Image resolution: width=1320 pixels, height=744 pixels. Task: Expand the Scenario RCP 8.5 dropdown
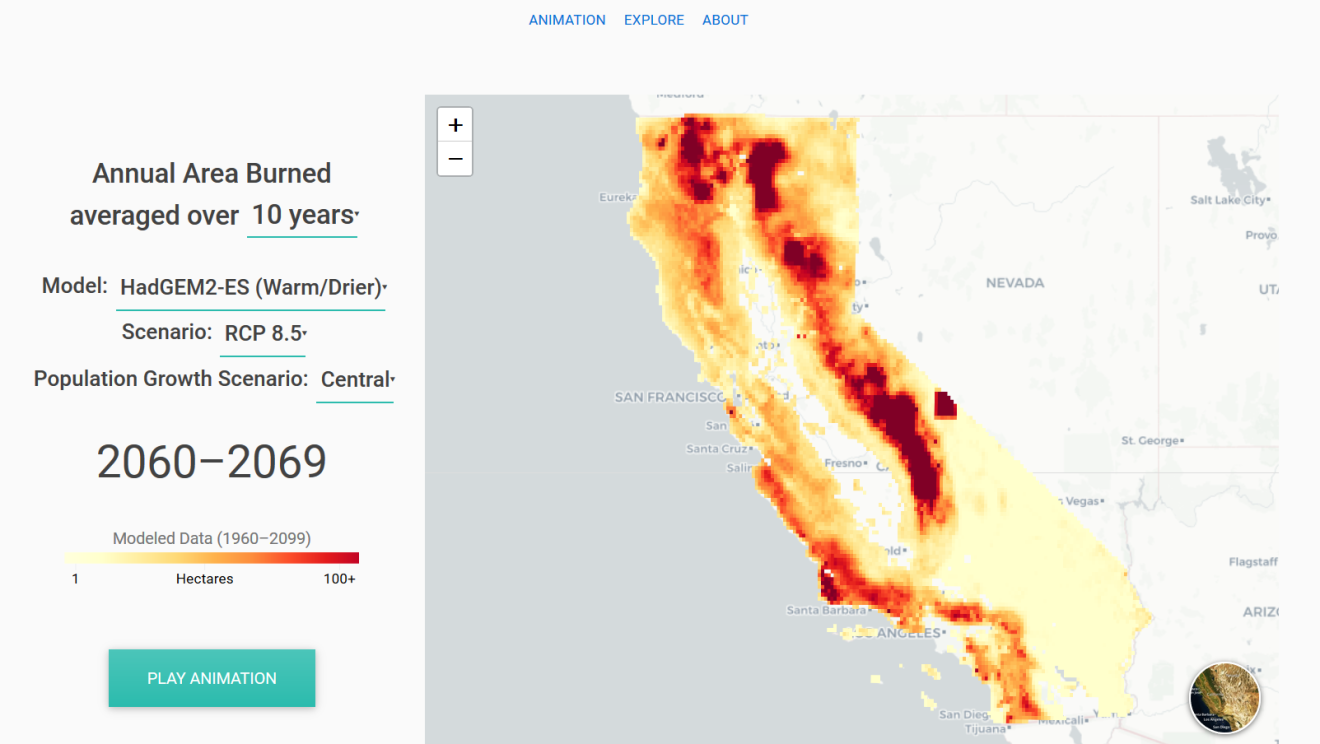click(264, 334)
